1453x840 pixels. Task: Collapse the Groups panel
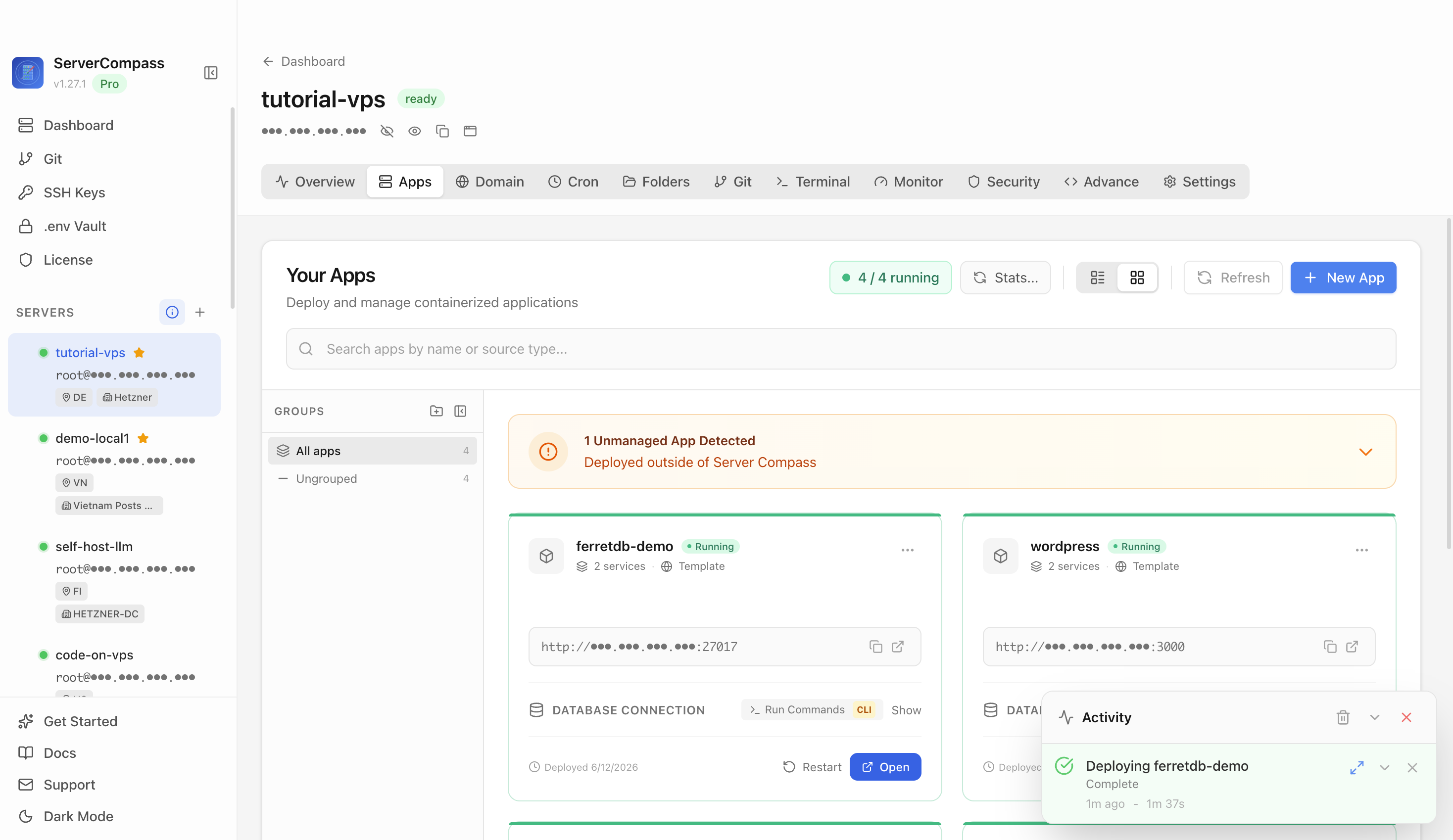[460, 411]
